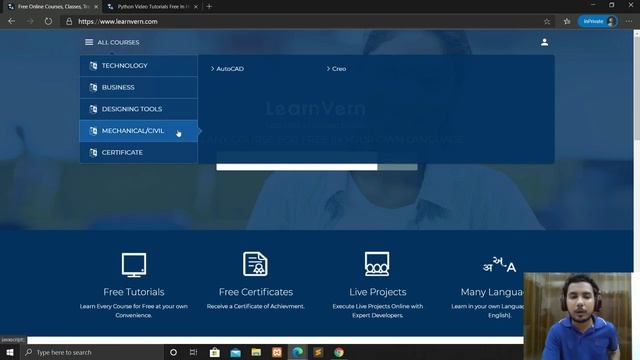The height and width of the screenshot is (360, 640).
Task: Click the Free Tutorials monitor icon
Action: (x=134, y=265)
